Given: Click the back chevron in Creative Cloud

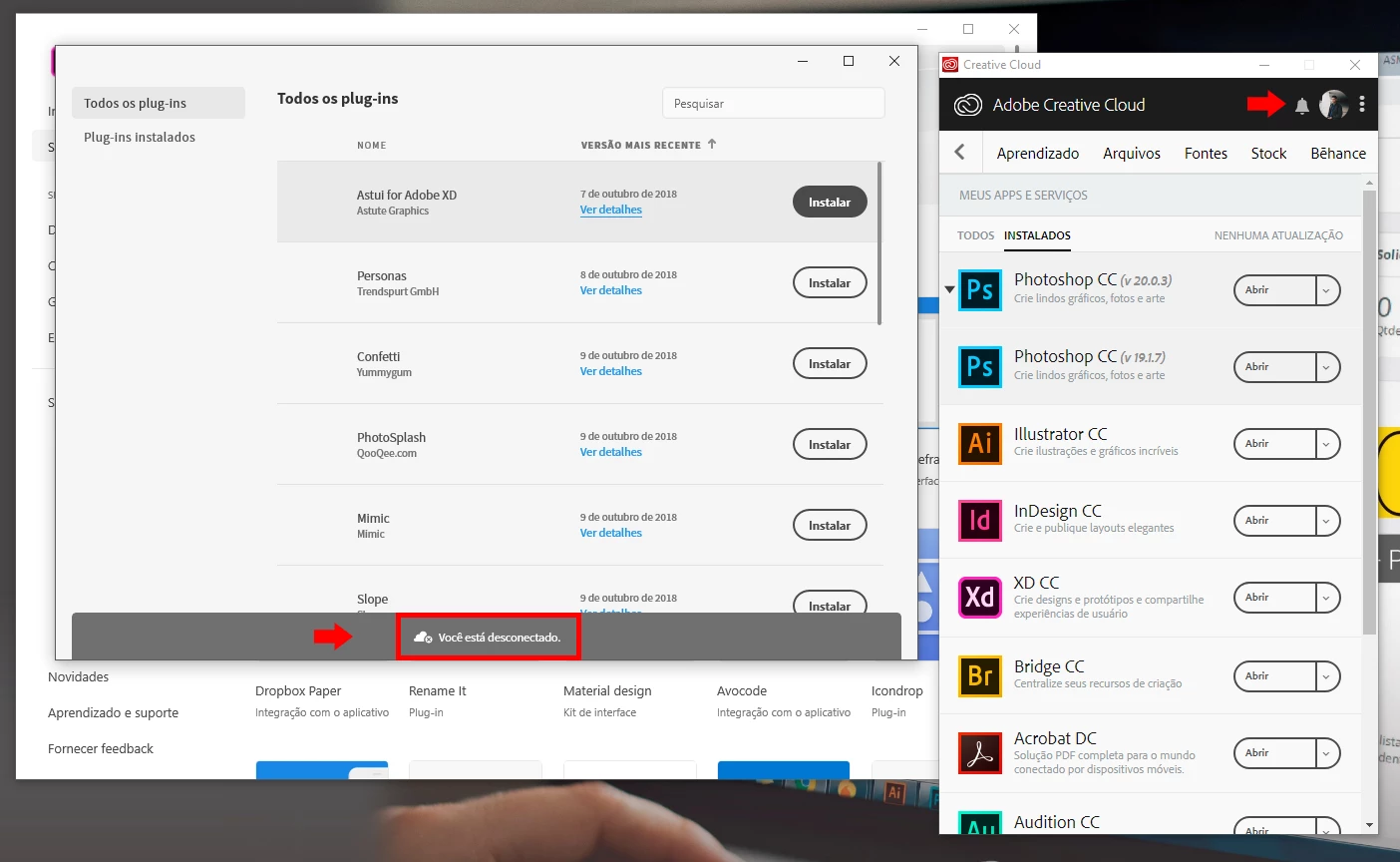Looking at the screenshot, I should [x=960, y=152].
